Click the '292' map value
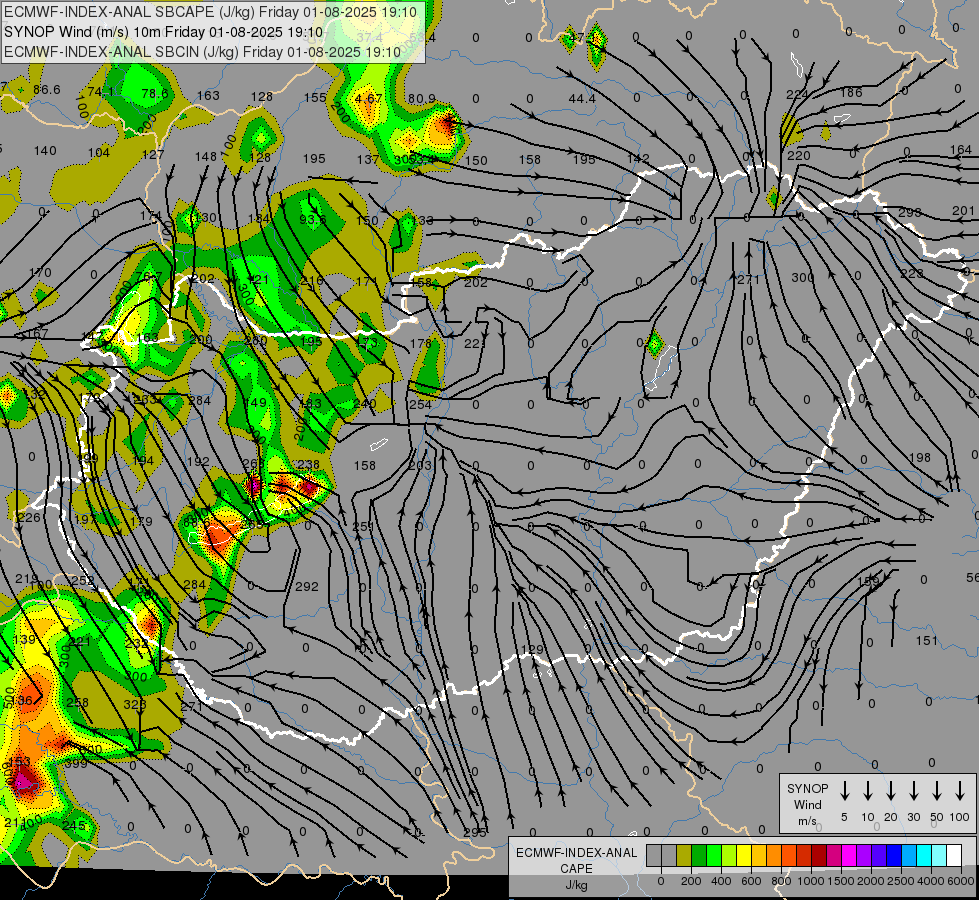The height and width of the screenshot is (900, 979). point(307,587)
